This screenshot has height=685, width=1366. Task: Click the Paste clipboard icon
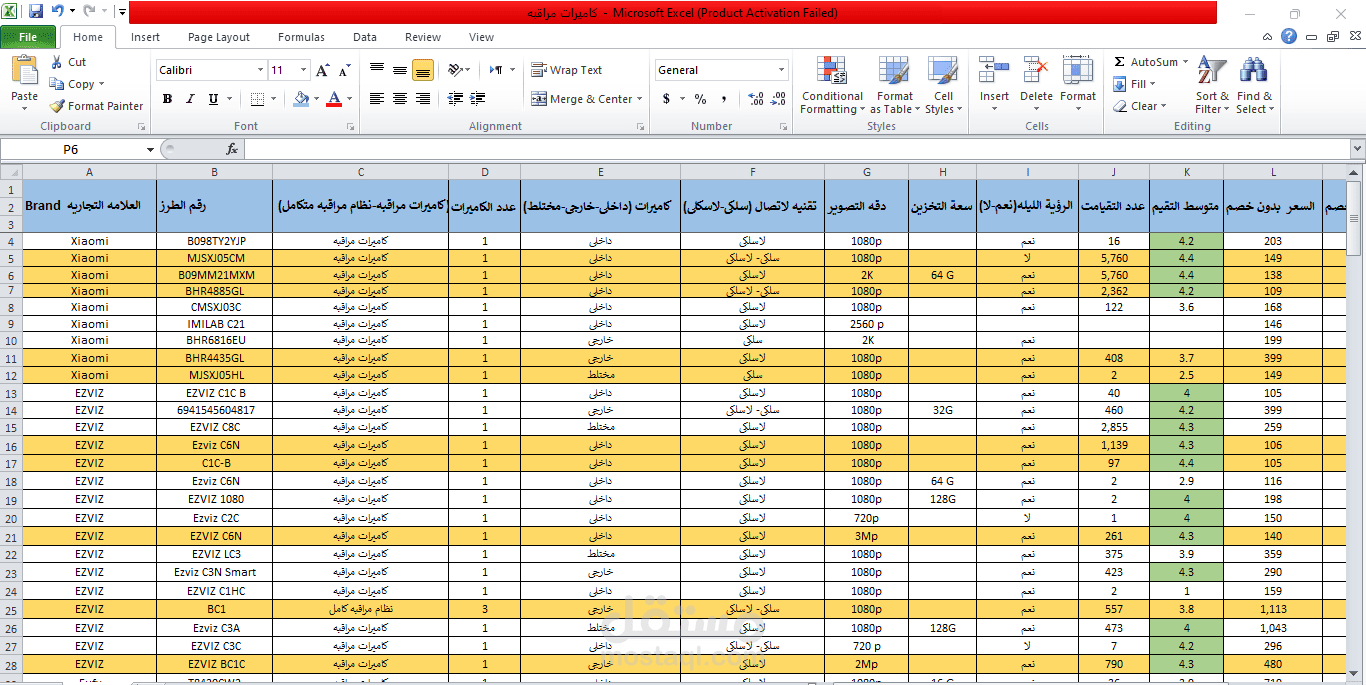[24, 71]
